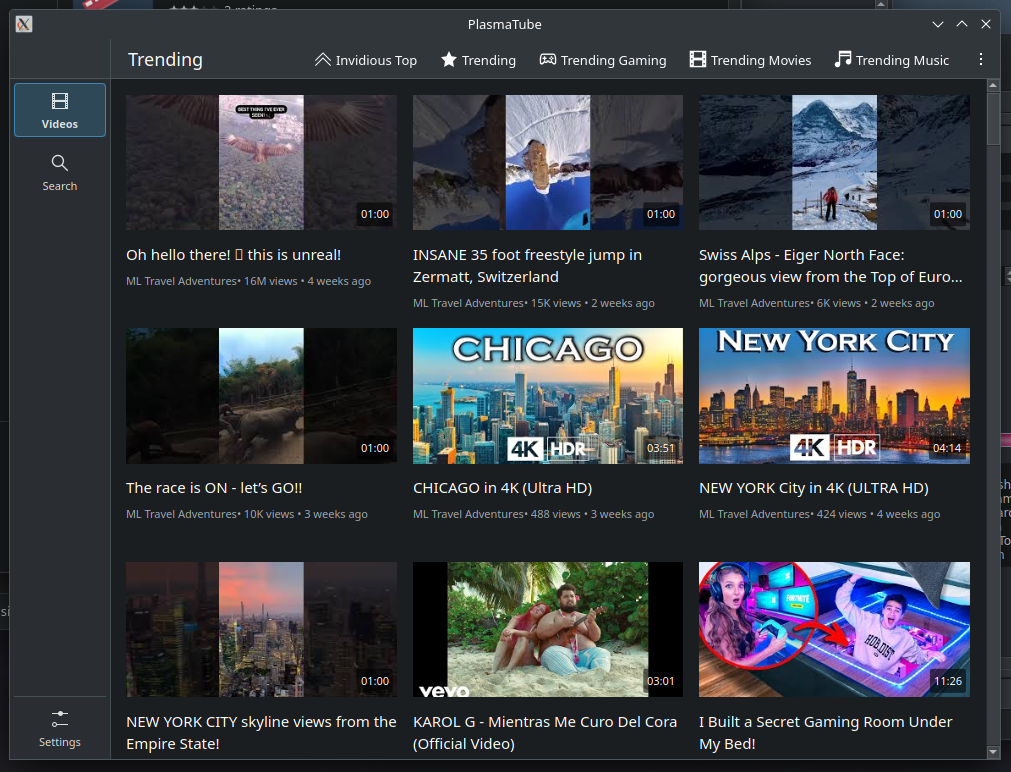Screen dimensions: 1011x772
Task: Switch to Trending Music feed
Action: 892,60
